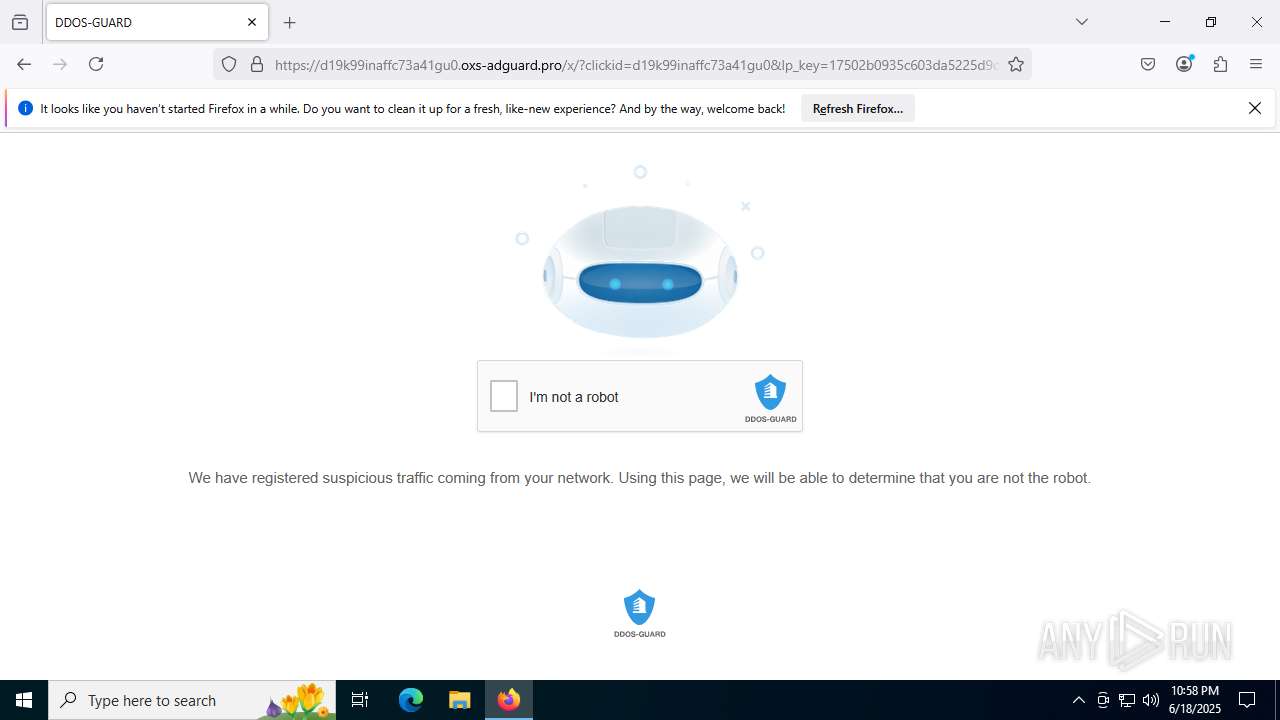Open tracking protection shield panel
The height and width of the screenshot is (720, 1280).
coord(229,64)
